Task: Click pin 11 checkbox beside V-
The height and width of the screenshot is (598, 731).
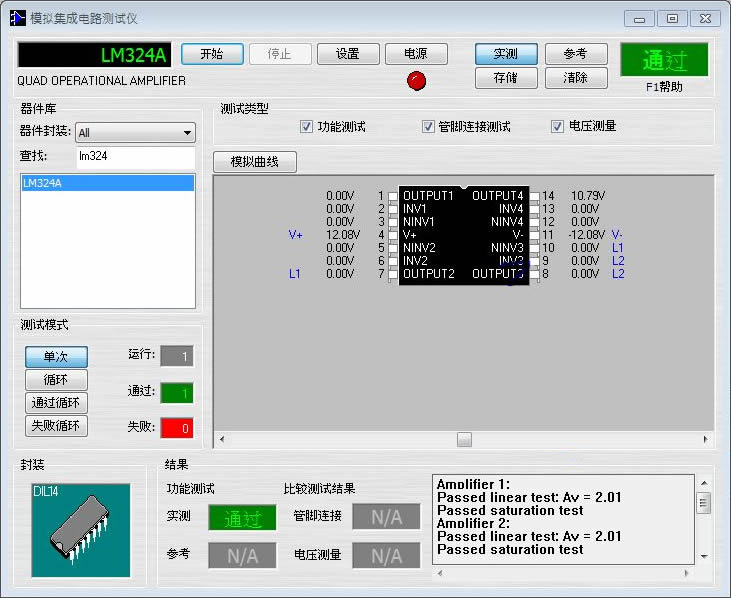Action: click(x=534, y=235)
